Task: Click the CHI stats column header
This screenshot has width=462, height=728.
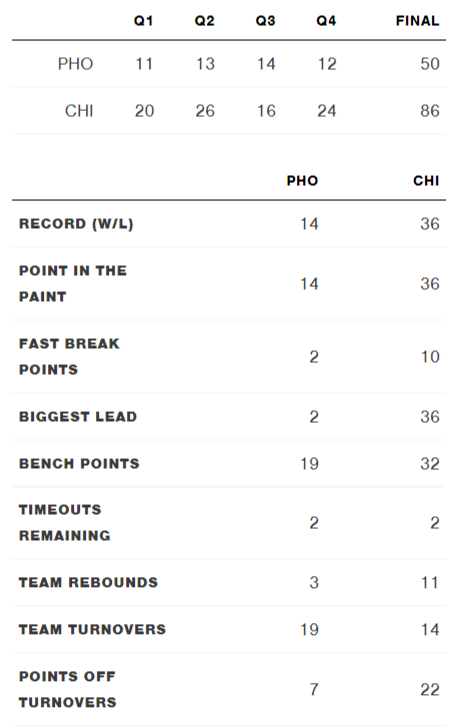Action: (x=426, y=181)
